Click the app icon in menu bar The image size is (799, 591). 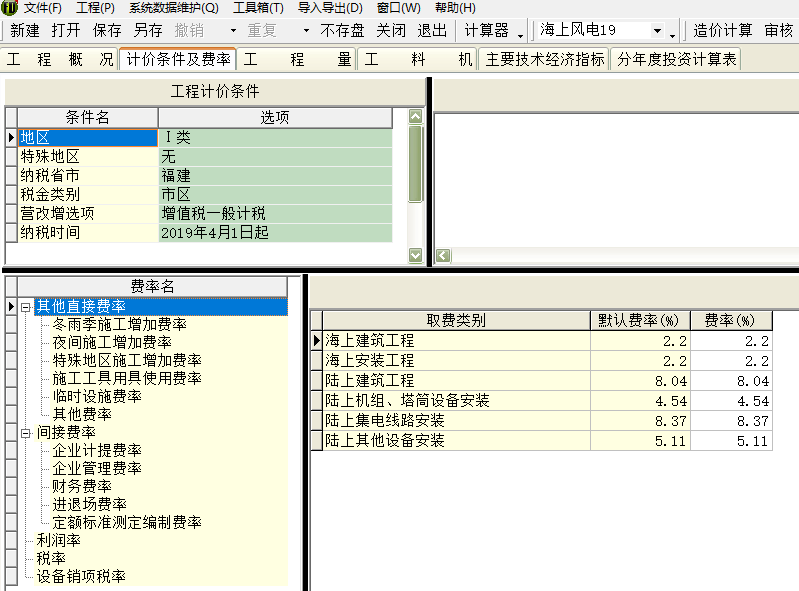(x=10, y=8)
